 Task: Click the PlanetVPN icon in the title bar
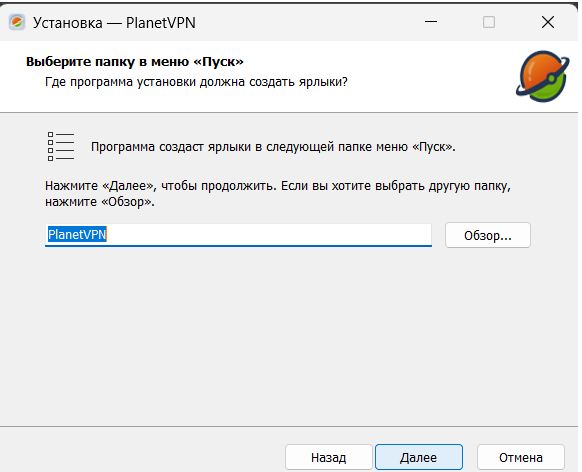pos(17,23)
